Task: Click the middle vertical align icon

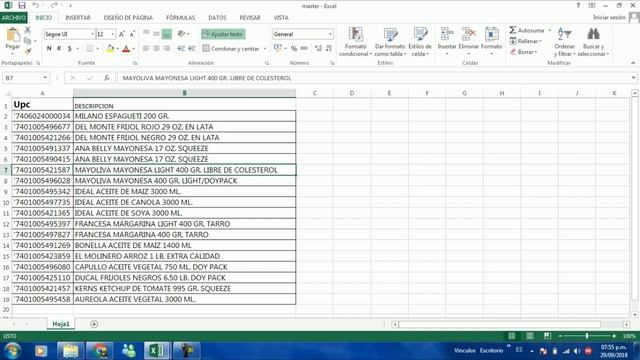Action: (156, 34)
